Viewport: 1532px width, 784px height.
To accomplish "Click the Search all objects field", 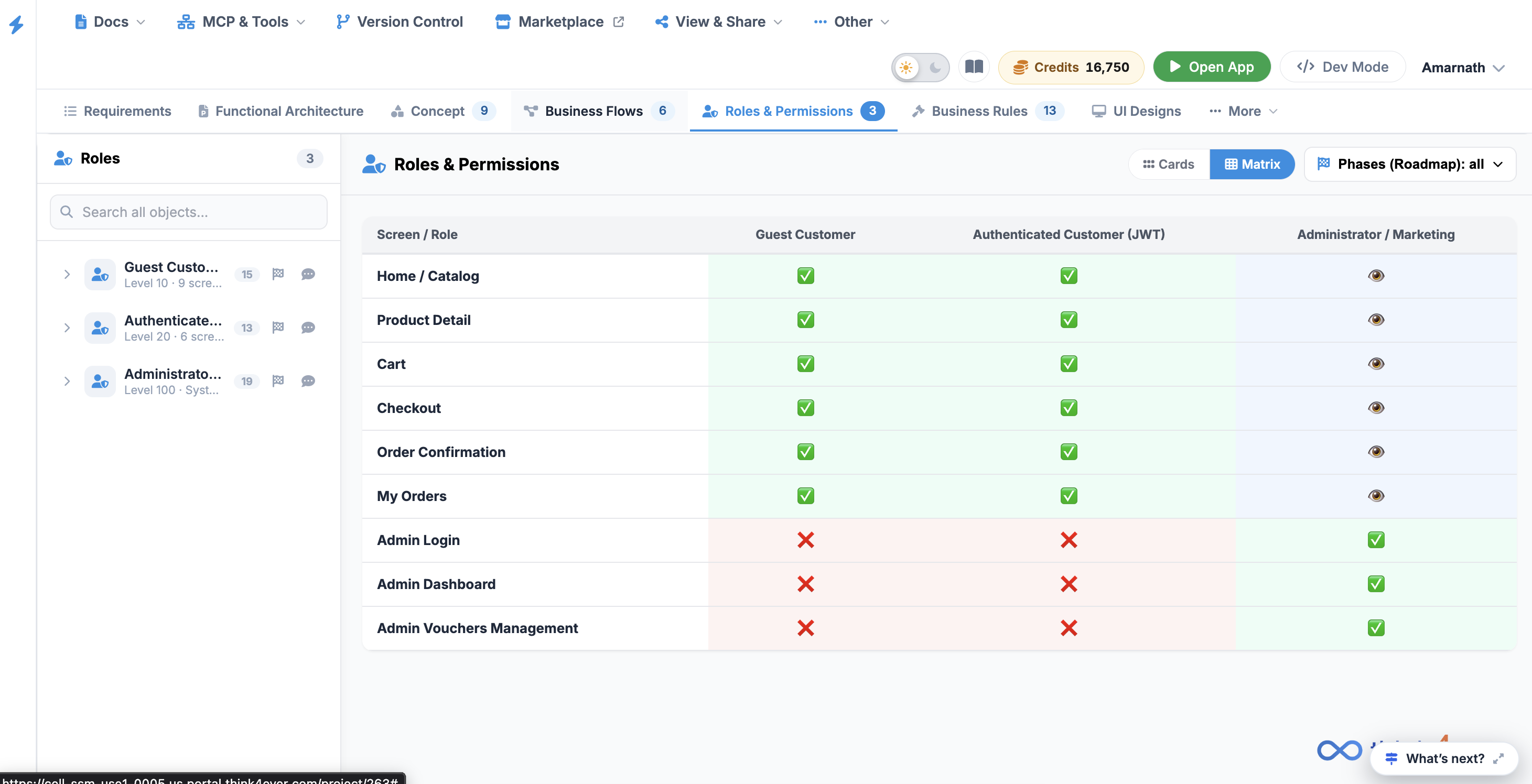I will tap(189, 212).
